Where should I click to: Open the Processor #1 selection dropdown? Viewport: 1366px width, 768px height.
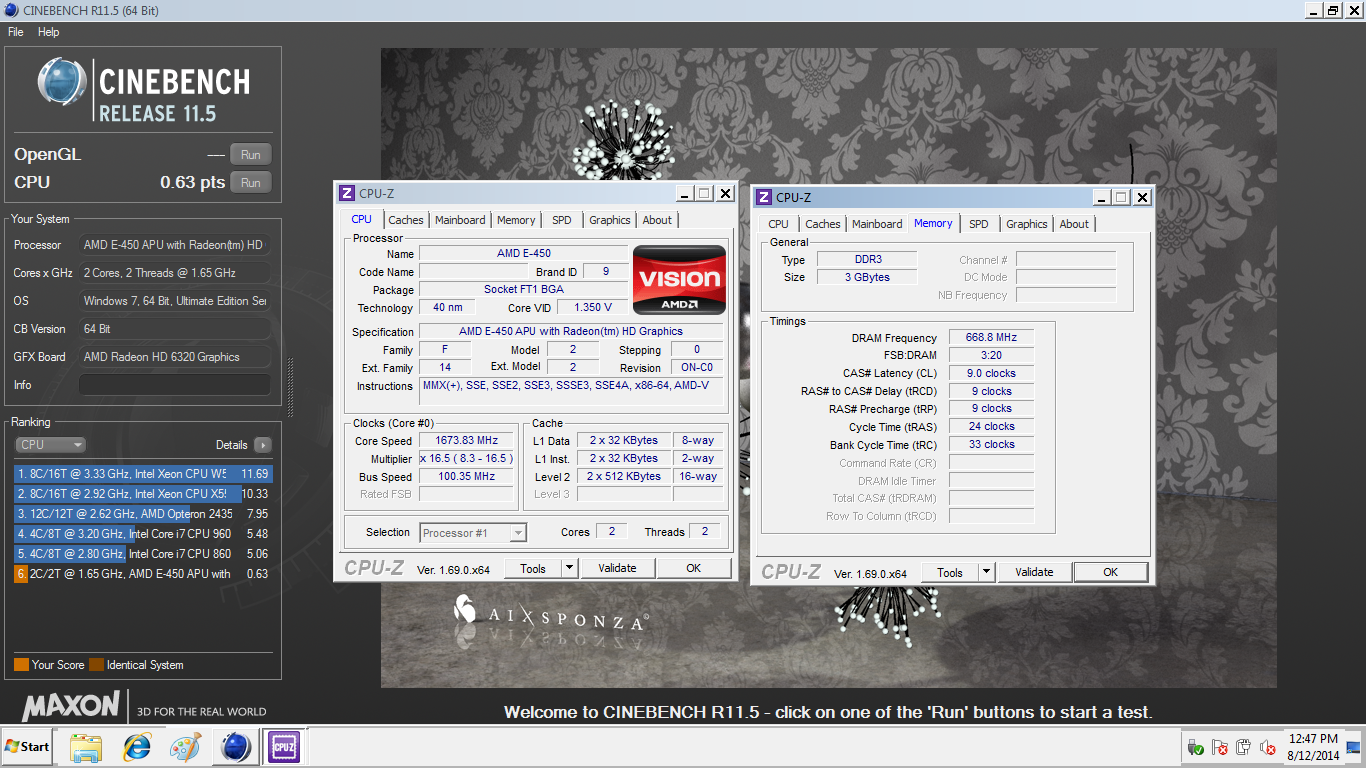[x=473, y=533]
